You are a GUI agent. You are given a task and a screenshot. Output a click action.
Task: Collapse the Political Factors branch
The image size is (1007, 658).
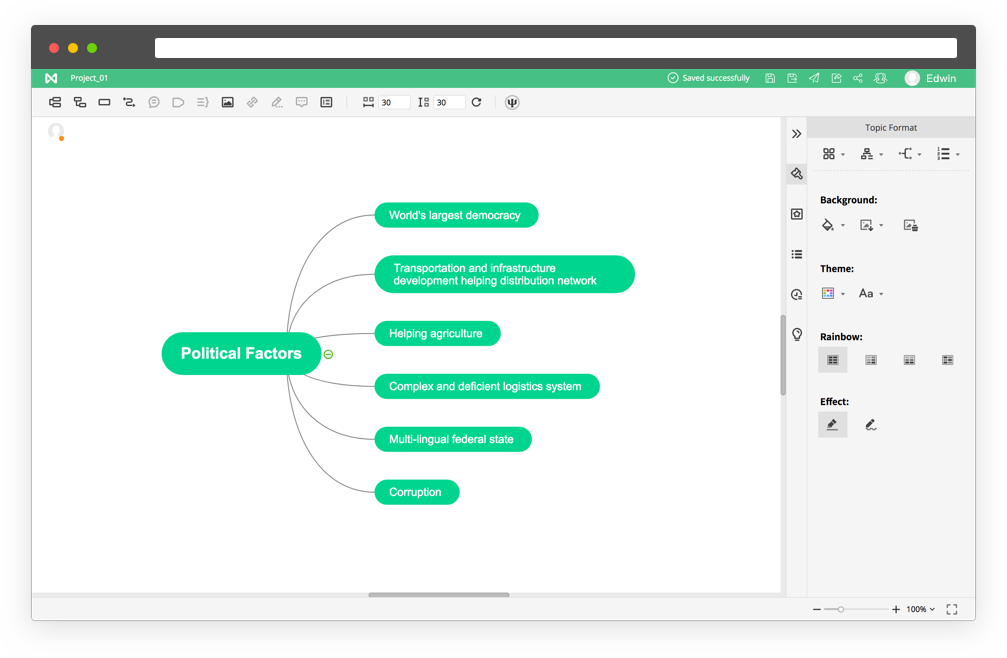point(328,354)
